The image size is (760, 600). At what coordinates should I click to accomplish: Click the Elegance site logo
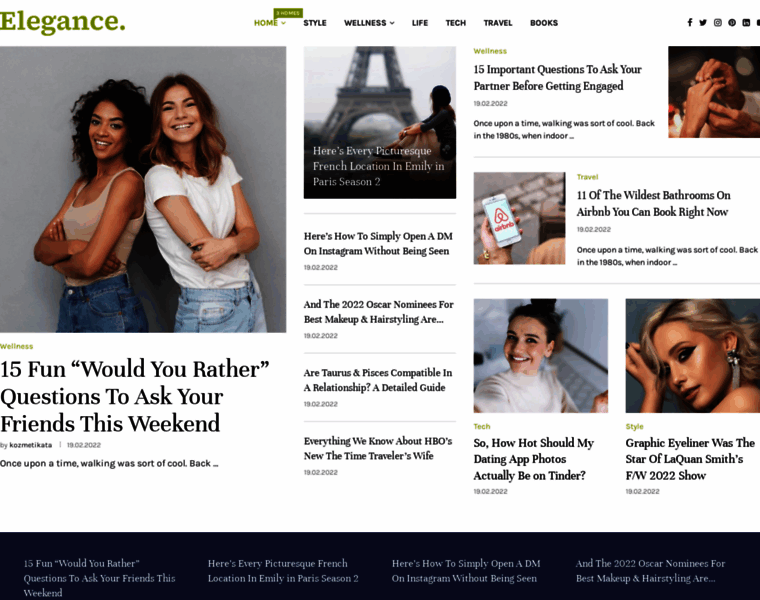[x=63, y=21]
